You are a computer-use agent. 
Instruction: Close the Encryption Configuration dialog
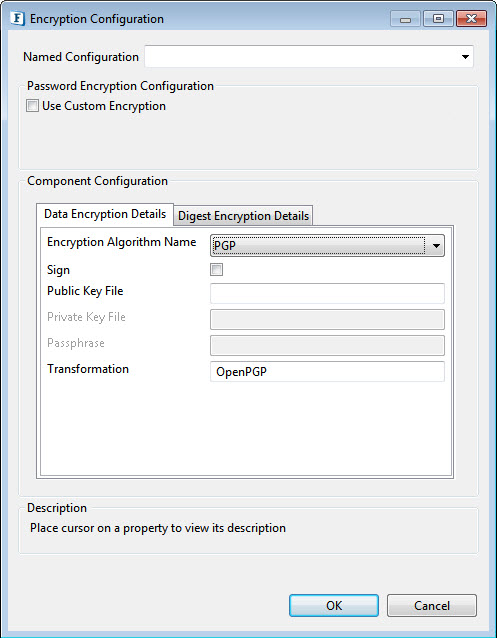(471, 19)
